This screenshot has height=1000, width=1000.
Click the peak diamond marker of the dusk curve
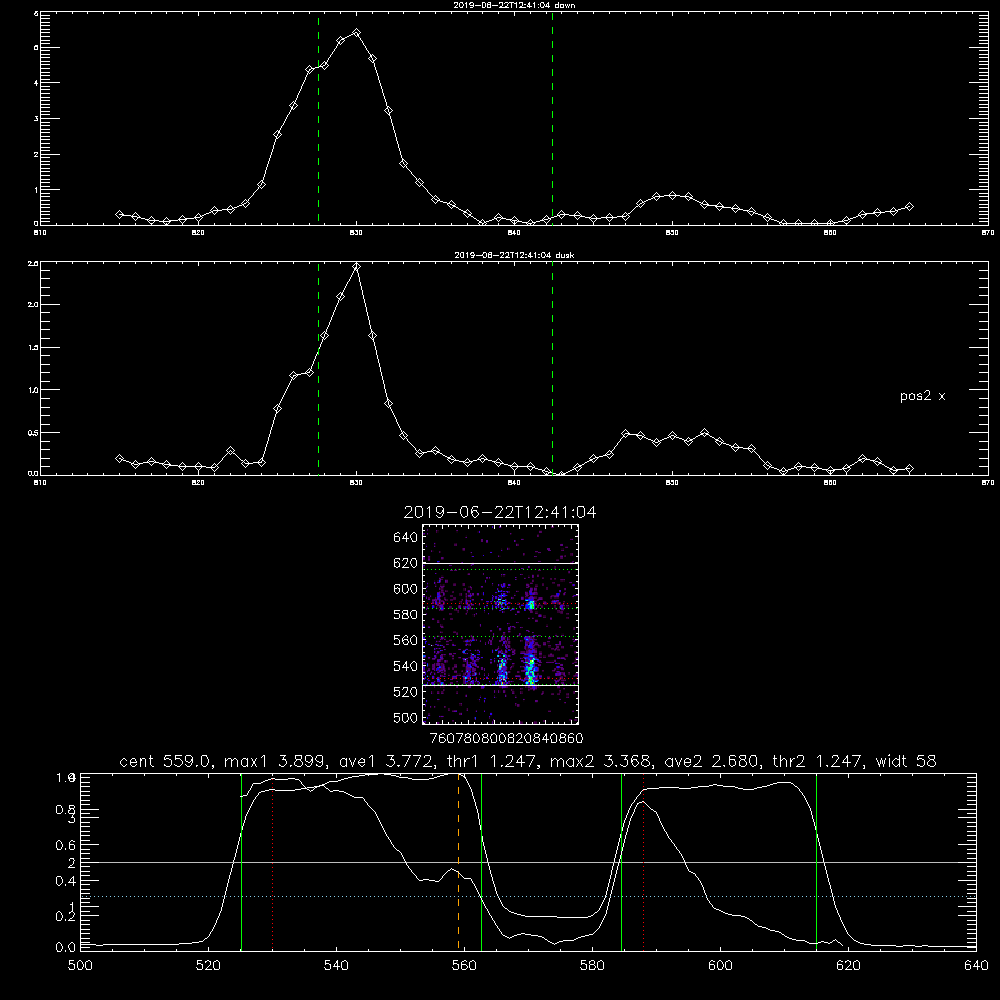[357, 267]
